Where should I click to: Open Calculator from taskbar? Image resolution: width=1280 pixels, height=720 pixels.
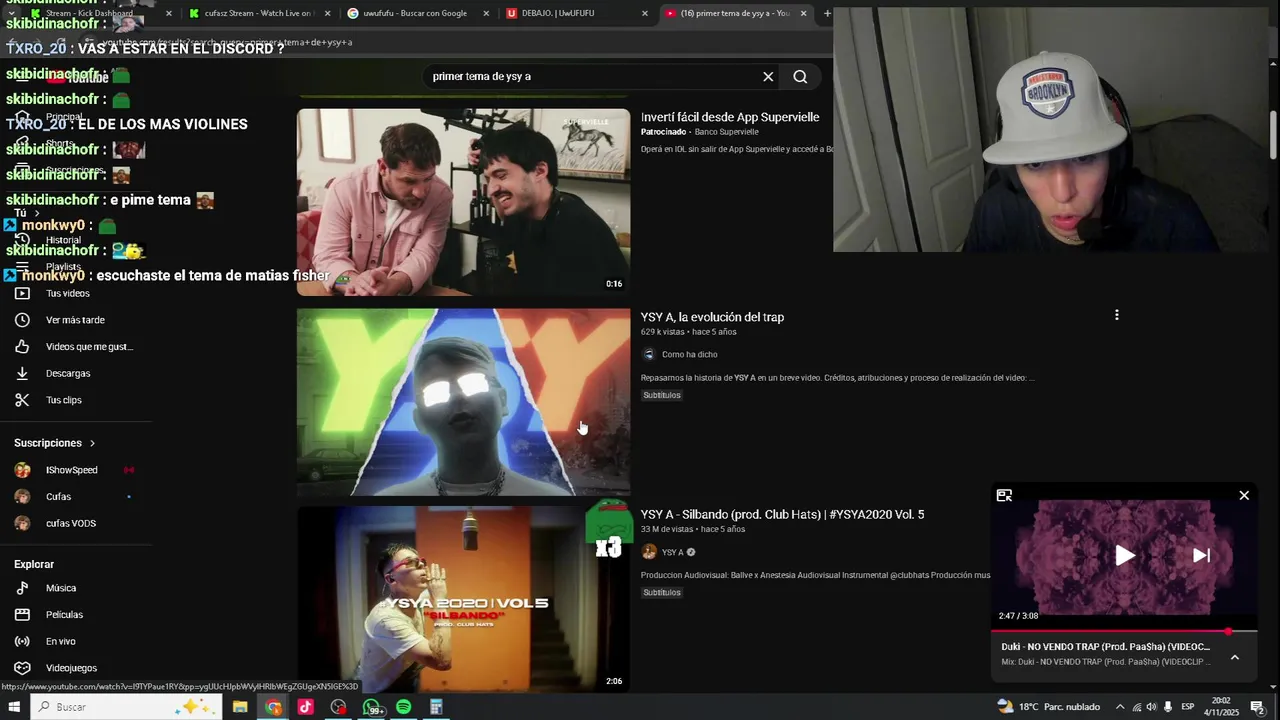coord(436,707)
